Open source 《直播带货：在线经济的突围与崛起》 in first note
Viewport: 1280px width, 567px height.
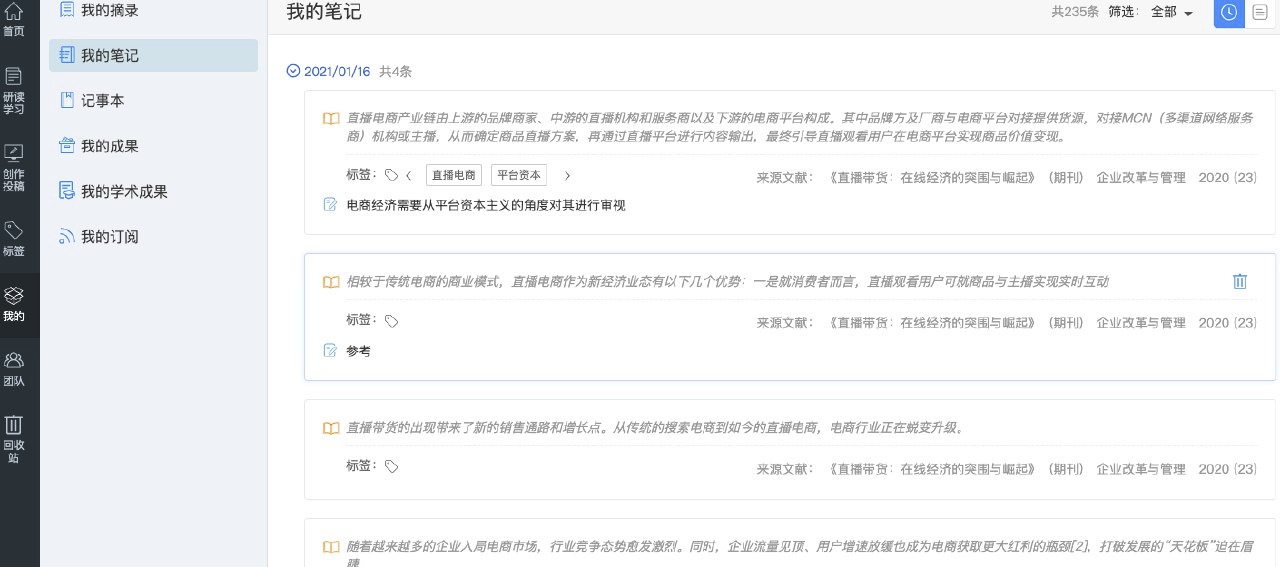(x=932, y=178)
